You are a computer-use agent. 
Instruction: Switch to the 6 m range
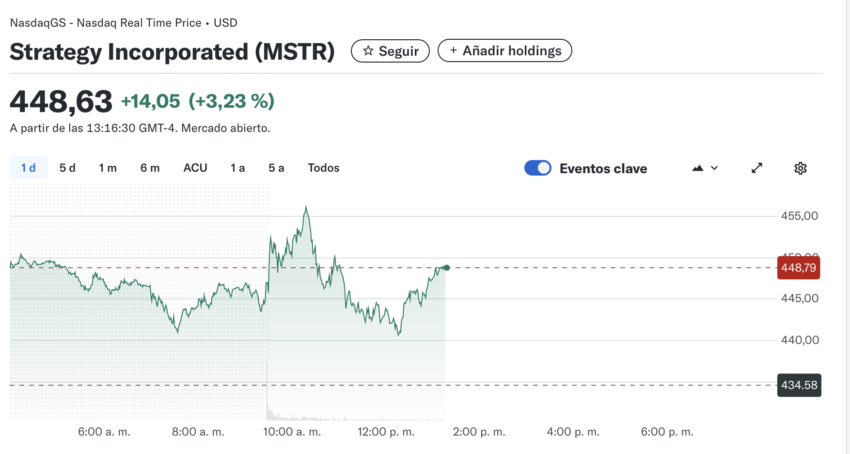[150, 168]
